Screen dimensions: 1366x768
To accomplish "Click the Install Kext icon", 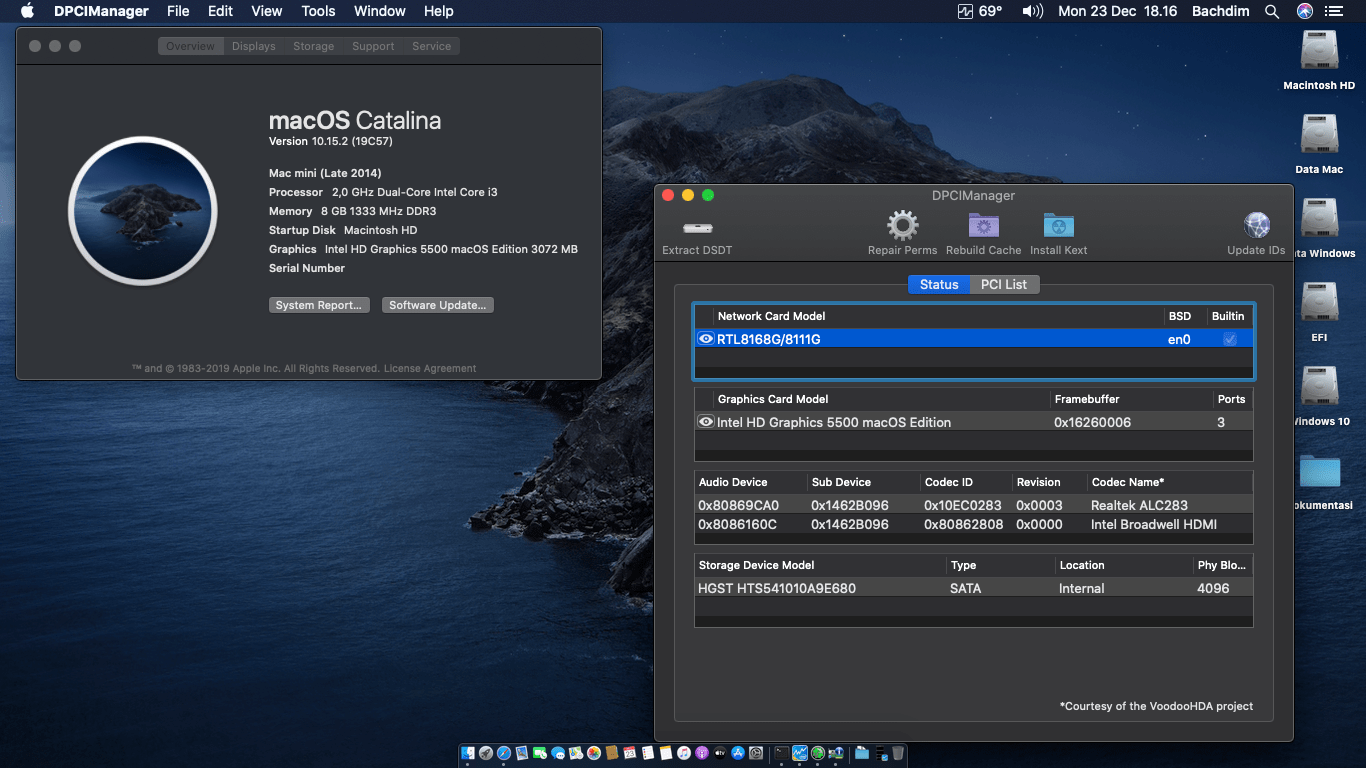I will (1058, 226).
